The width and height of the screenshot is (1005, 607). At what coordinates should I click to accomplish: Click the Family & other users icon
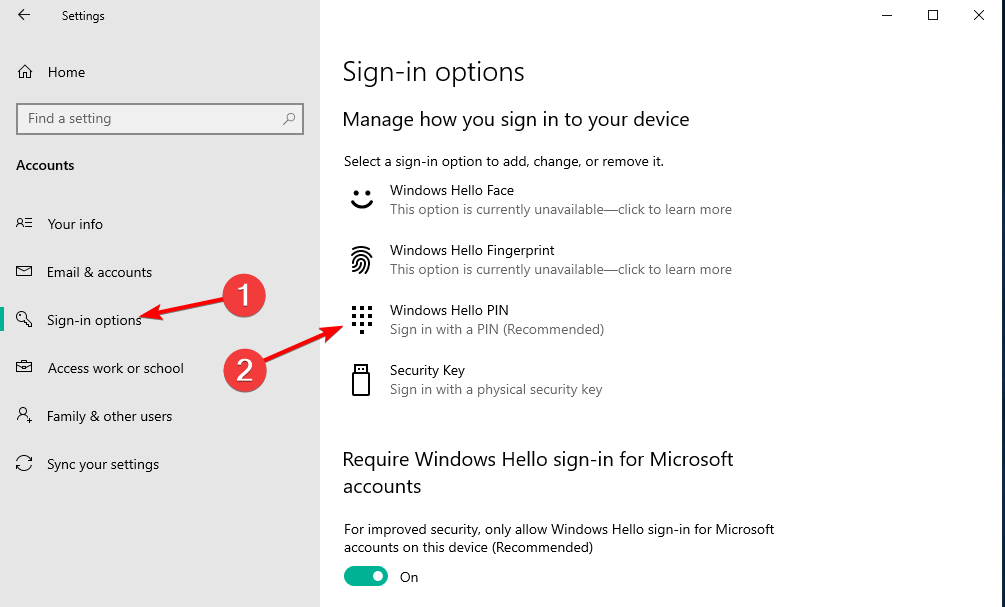(24, 415)
